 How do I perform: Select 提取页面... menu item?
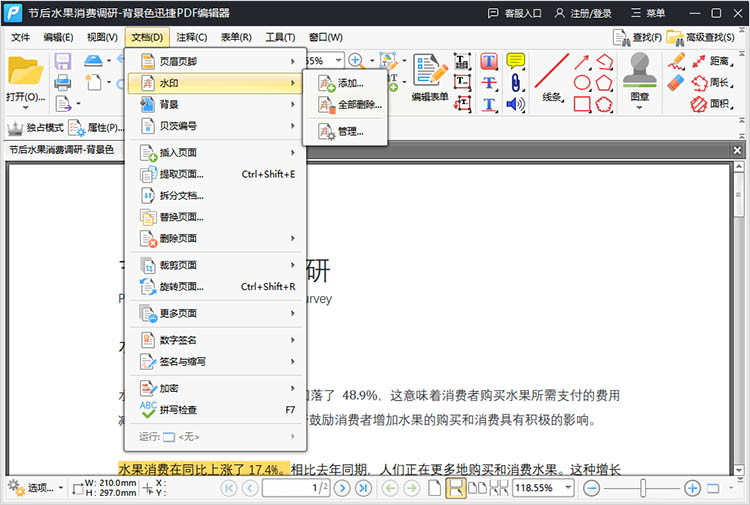click(215, 174)
